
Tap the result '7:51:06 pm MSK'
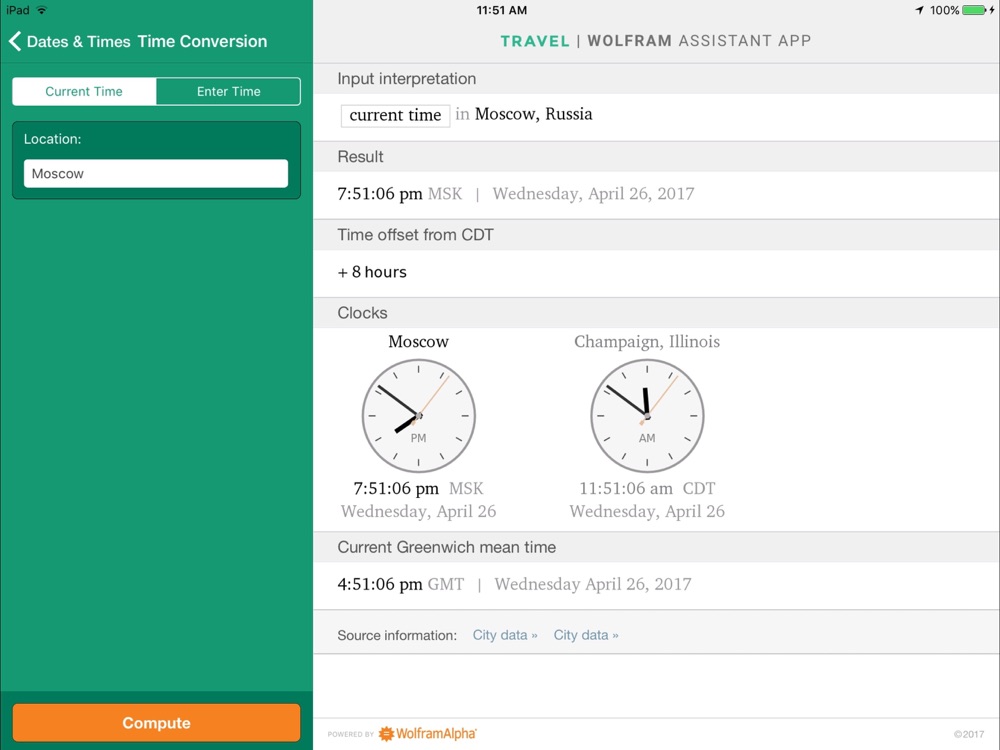[x=400, y=194]
